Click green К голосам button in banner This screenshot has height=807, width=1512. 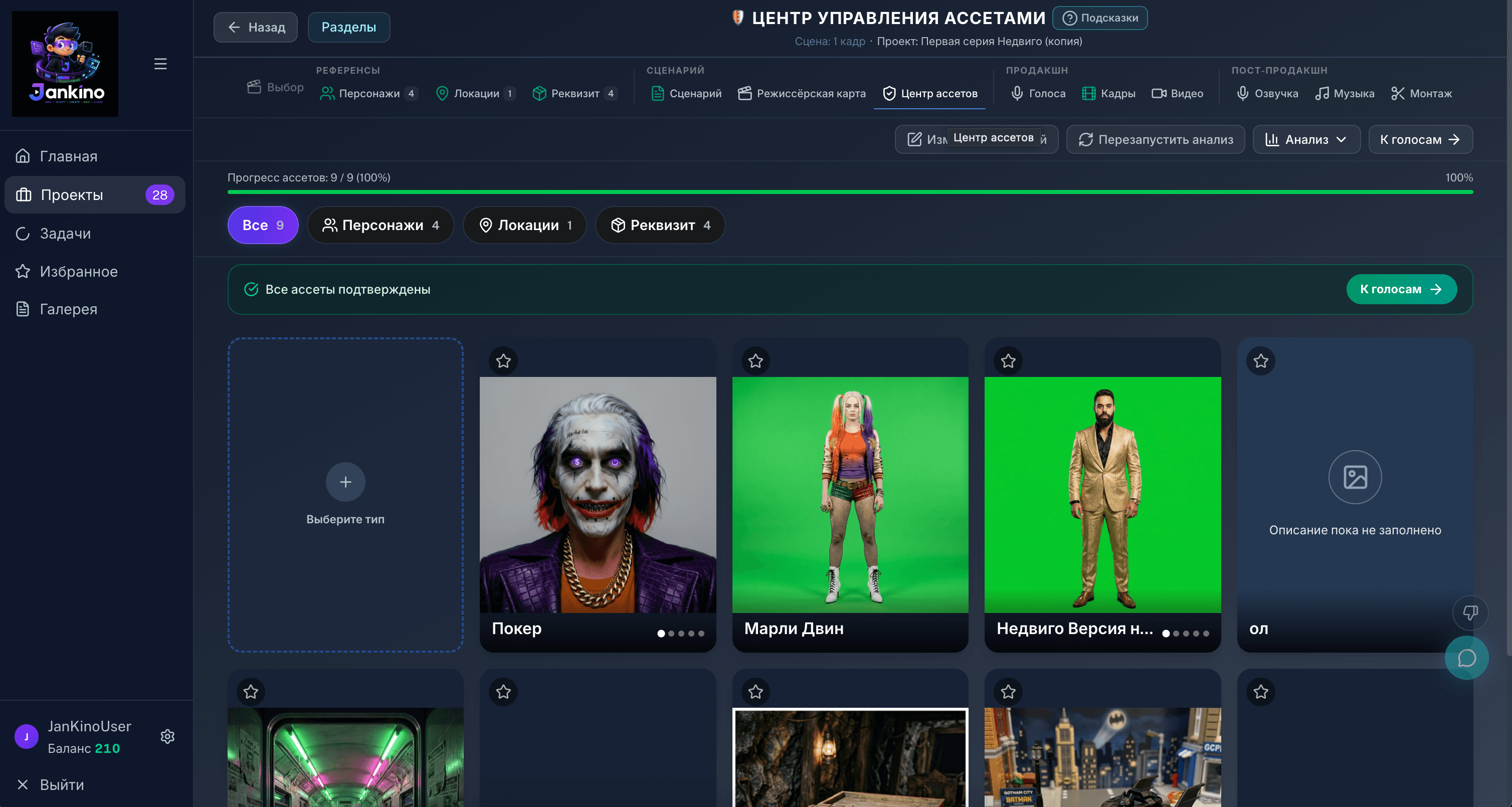(1401, 289)
